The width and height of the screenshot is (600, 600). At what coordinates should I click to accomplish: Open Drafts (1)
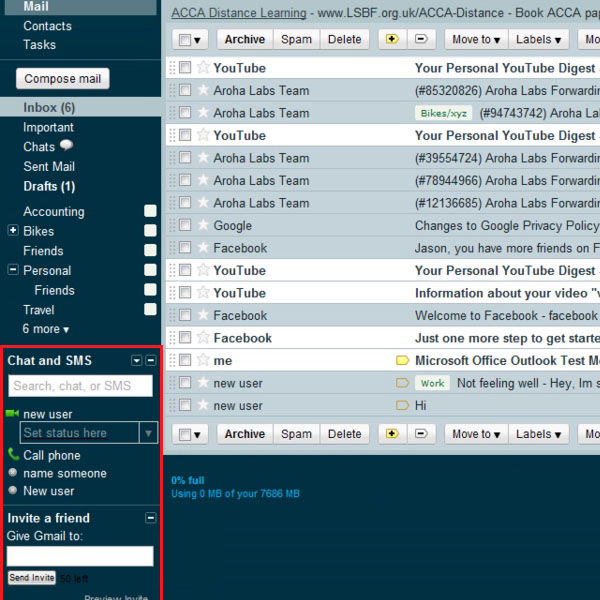pos(49,186)
